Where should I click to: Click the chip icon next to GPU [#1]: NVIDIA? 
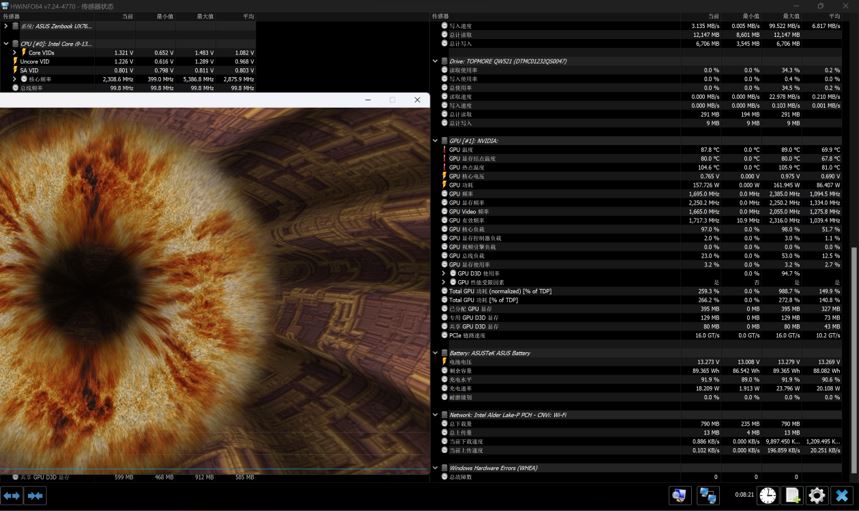coord(444,141)
